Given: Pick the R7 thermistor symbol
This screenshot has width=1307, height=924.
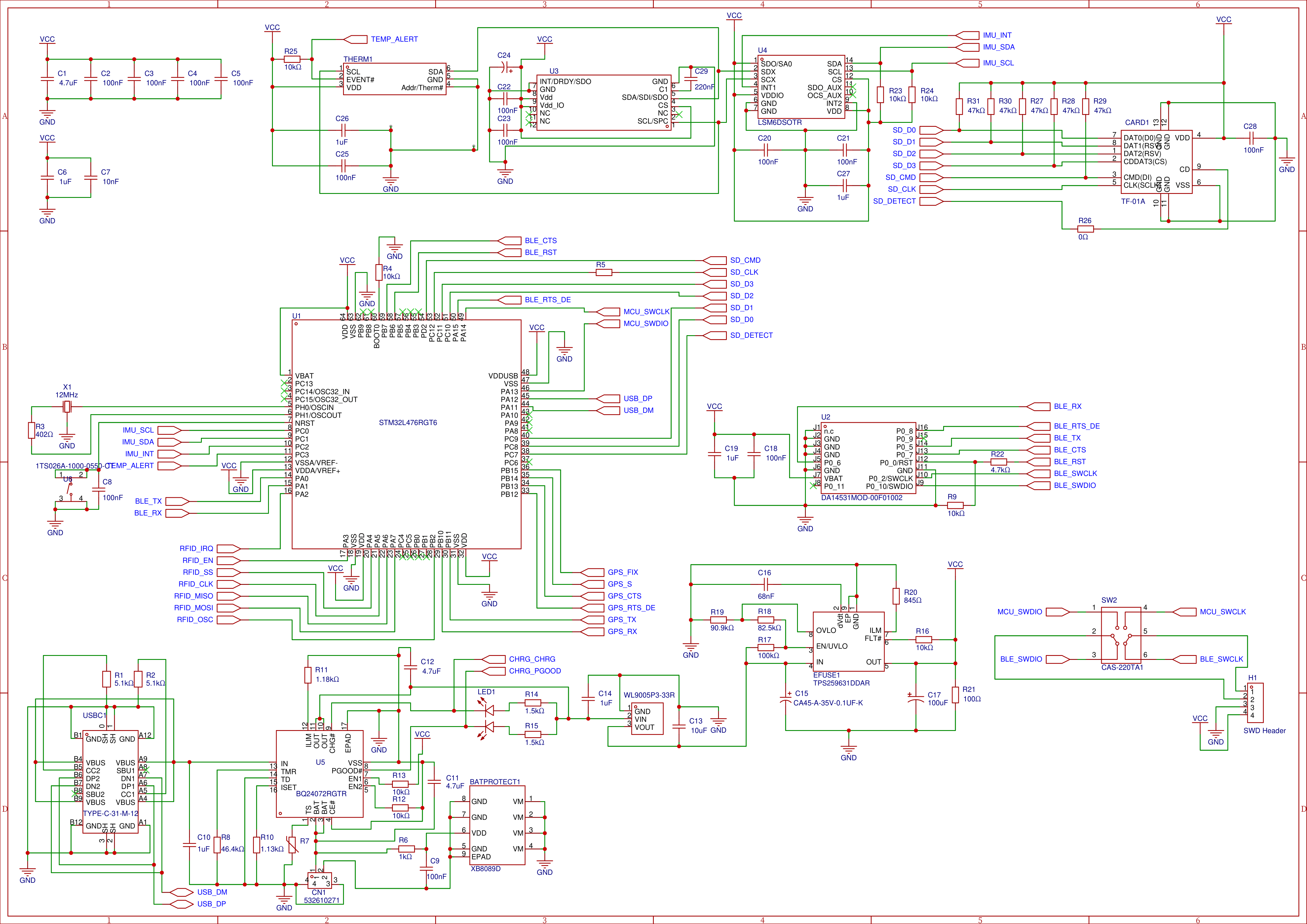Looking at the screenshot, I should (x=292, y=845).
